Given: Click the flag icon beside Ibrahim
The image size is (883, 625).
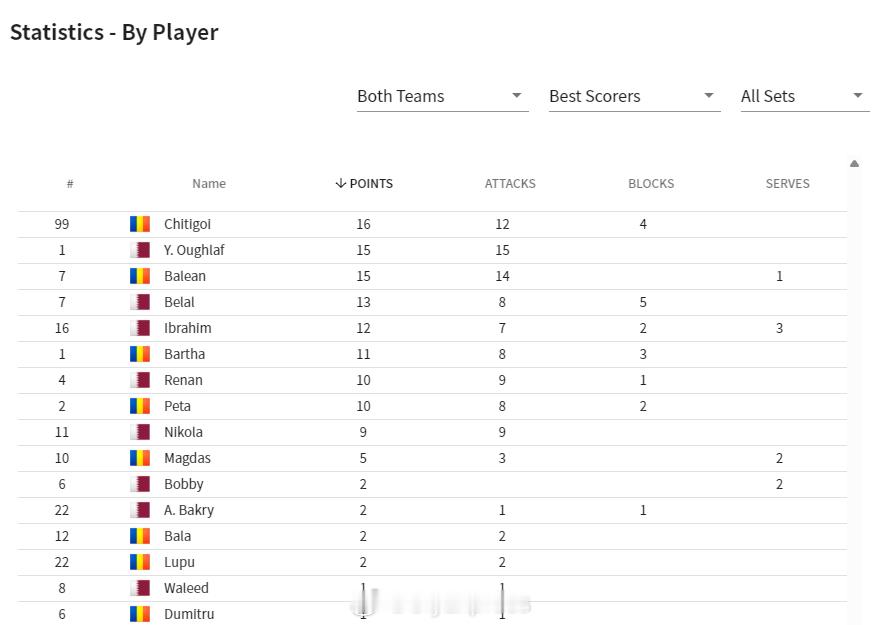Looking at the screenshot, I should click(140, 328).
